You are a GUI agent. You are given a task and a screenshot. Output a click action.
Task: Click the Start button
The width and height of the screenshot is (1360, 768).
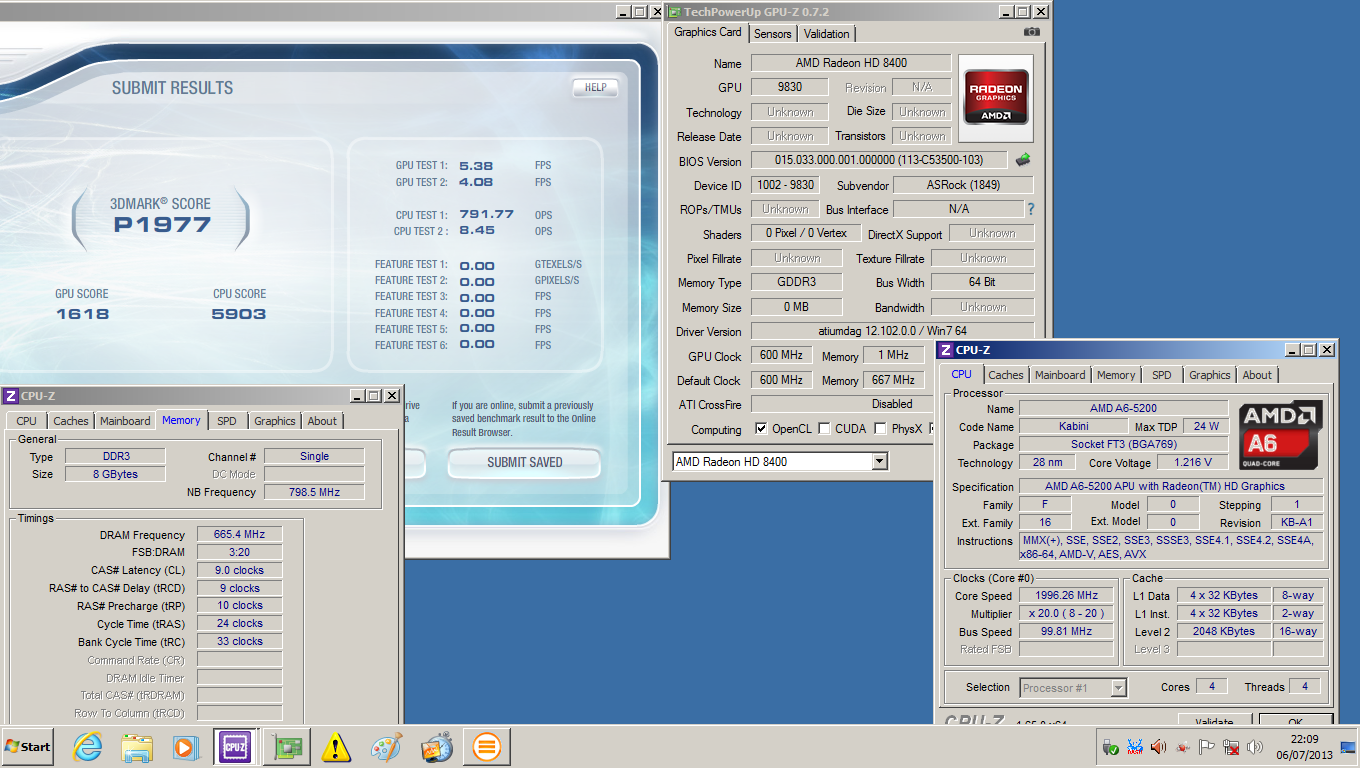click(28, 747)
